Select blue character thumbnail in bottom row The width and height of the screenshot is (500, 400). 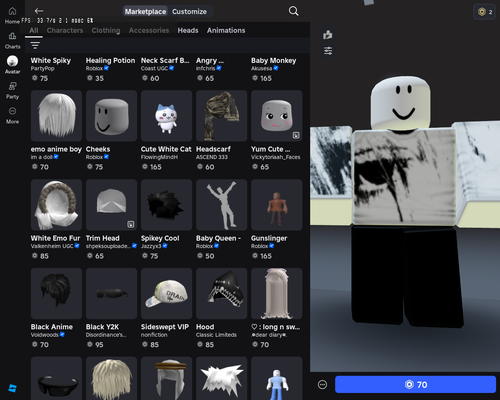[x=277, y=378]
